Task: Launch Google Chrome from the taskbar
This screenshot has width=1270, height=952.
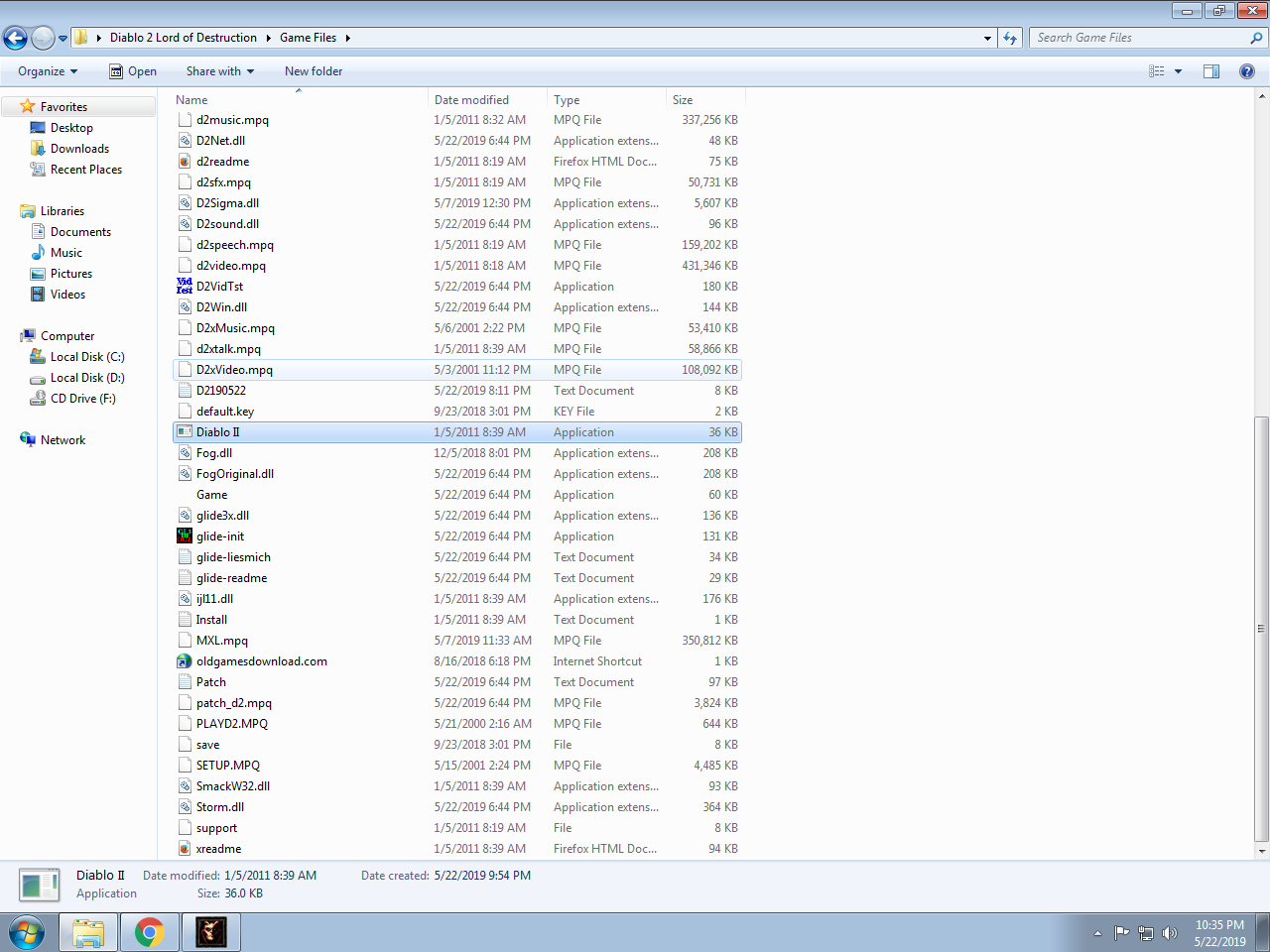Action: [150, 932]
